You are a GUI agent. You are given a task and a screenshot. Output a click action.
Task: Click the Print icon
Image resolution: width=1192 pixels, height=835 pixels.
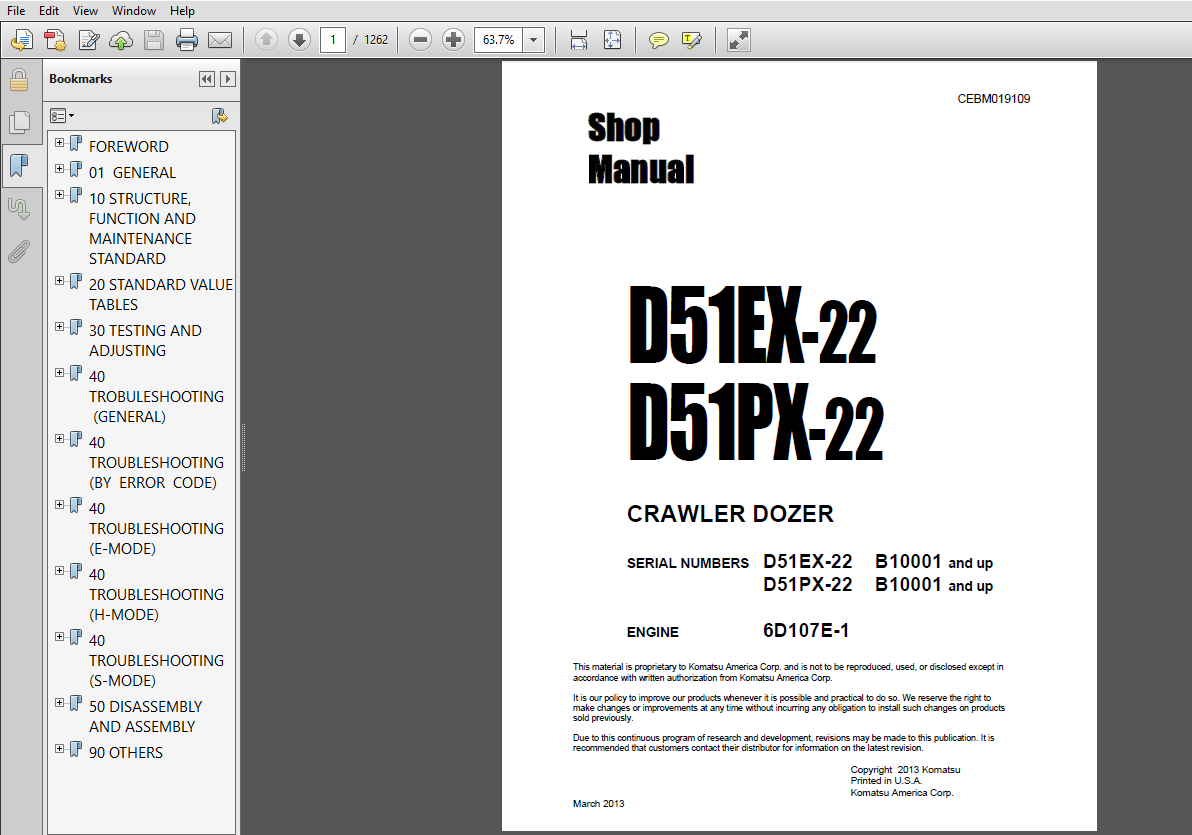pos(186,40)
